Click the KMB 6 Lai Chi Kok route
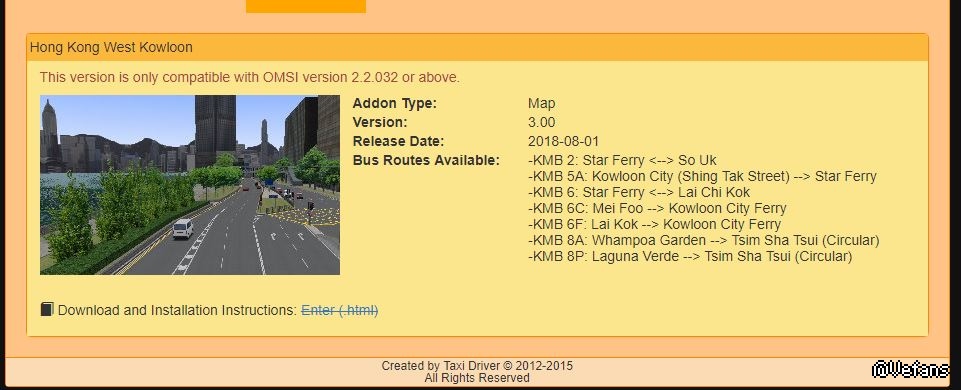The height and width of the screenshot is (390, 961). (x=639, y=193)
